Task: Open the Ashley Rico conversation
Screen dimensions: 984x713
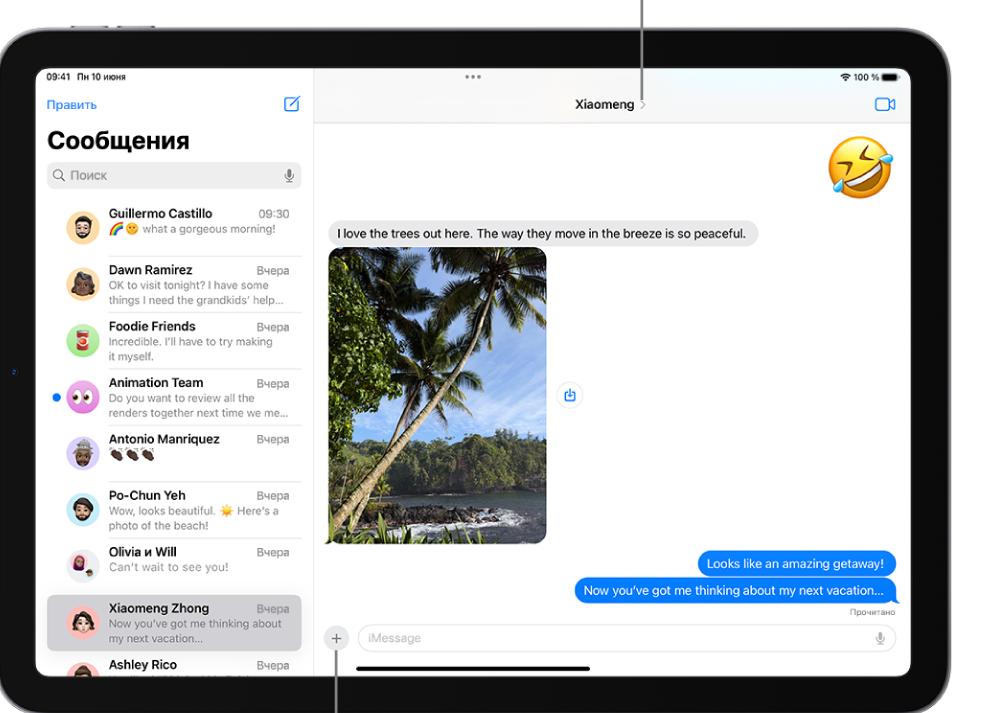Action: (174, 665)
